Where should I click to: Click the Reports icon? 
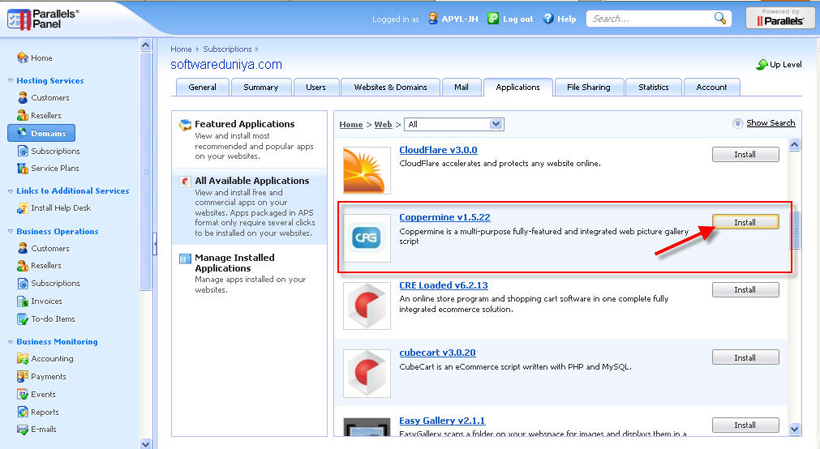tap(22, 412)
